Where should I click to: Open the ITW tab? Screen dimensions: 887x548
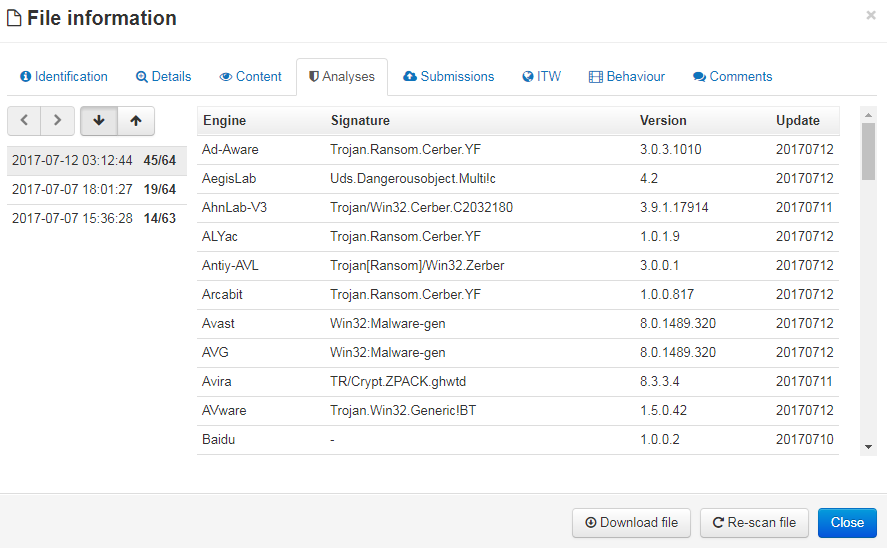point(541,76)
